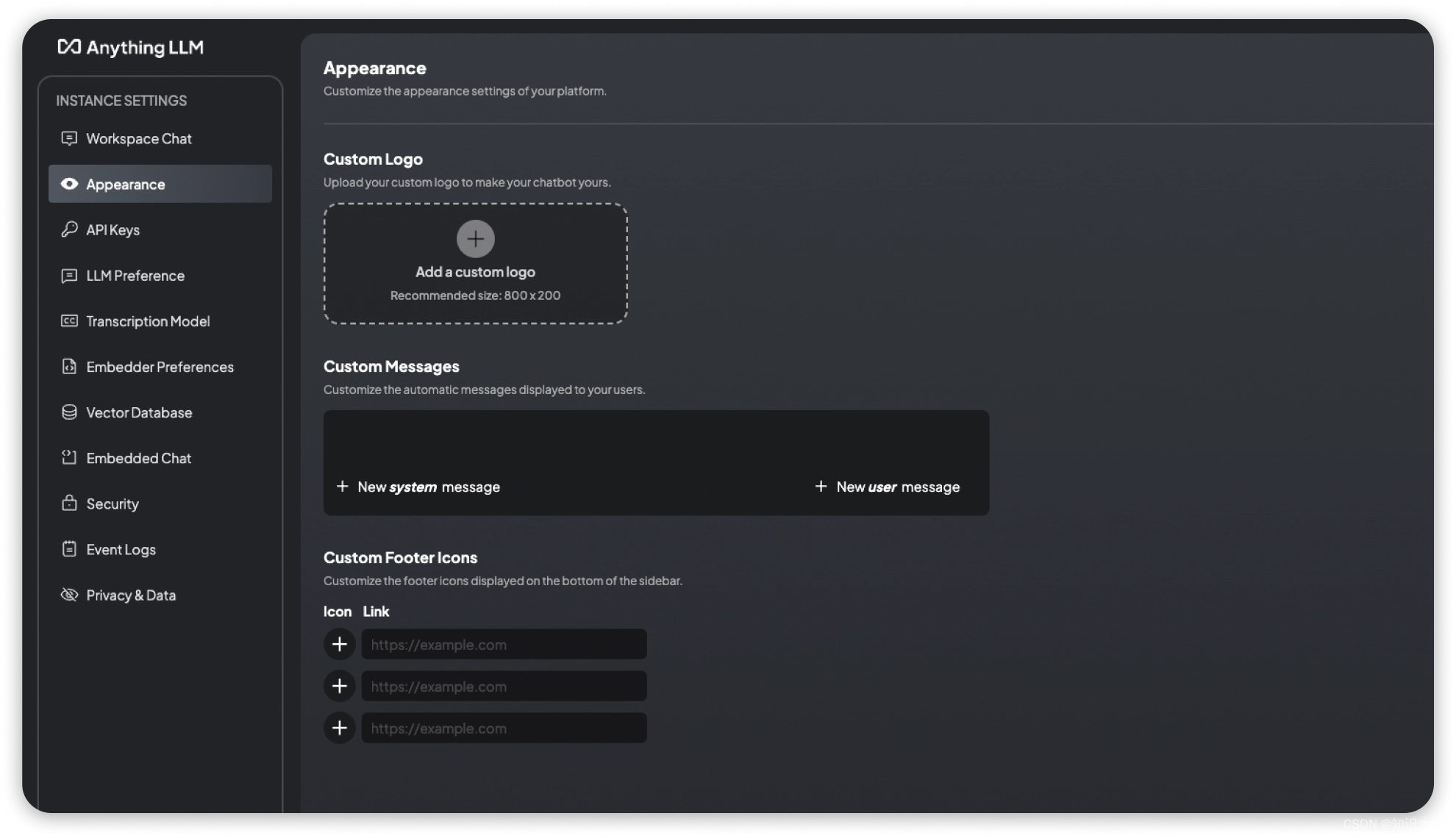Click the Transcription Model CC icon
The image size is (1456, 838).
click(69, 320)
